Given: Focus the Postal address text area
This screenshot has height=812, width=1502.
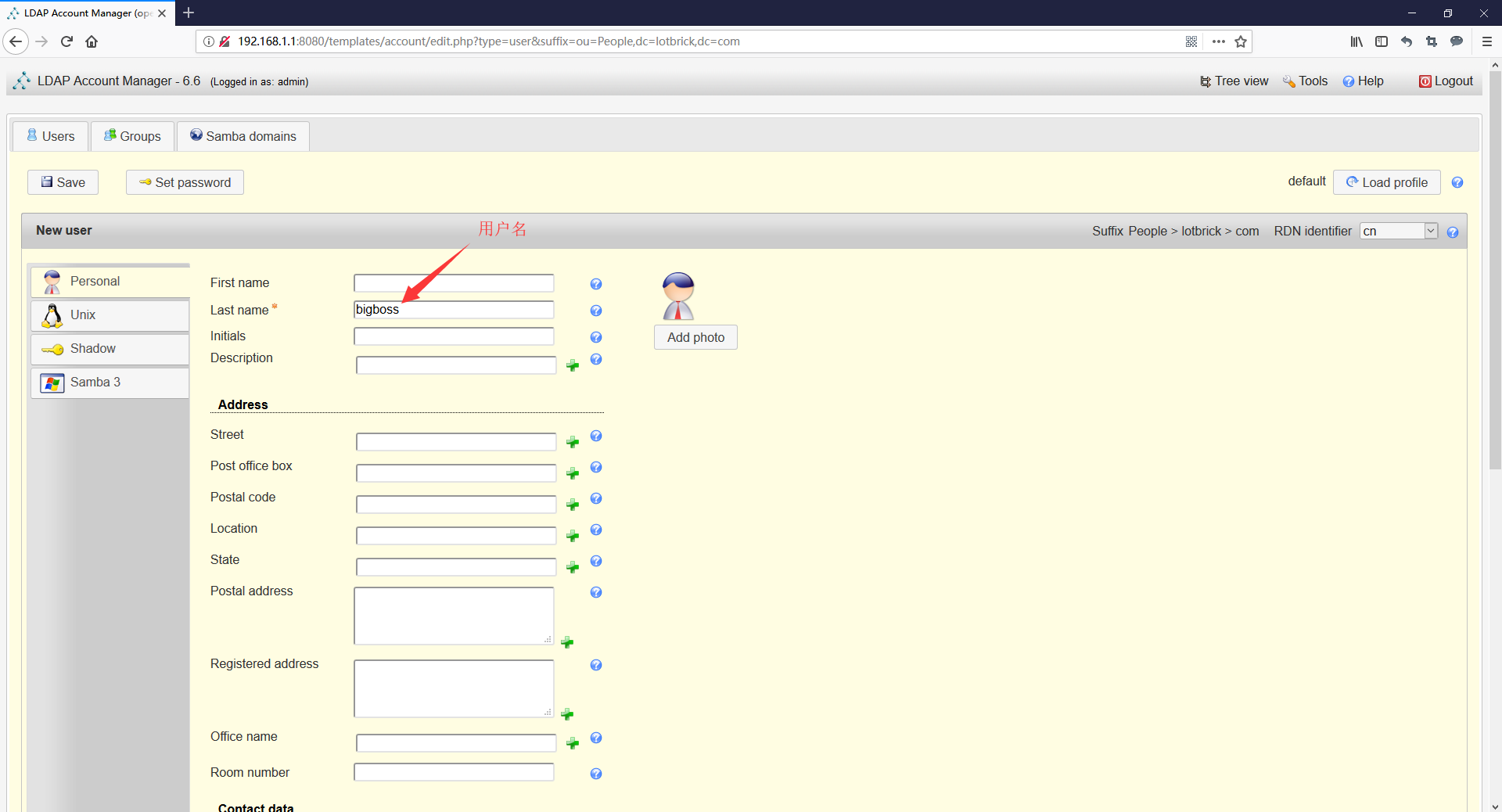Looking at the screenshot, I should [454, 616].
